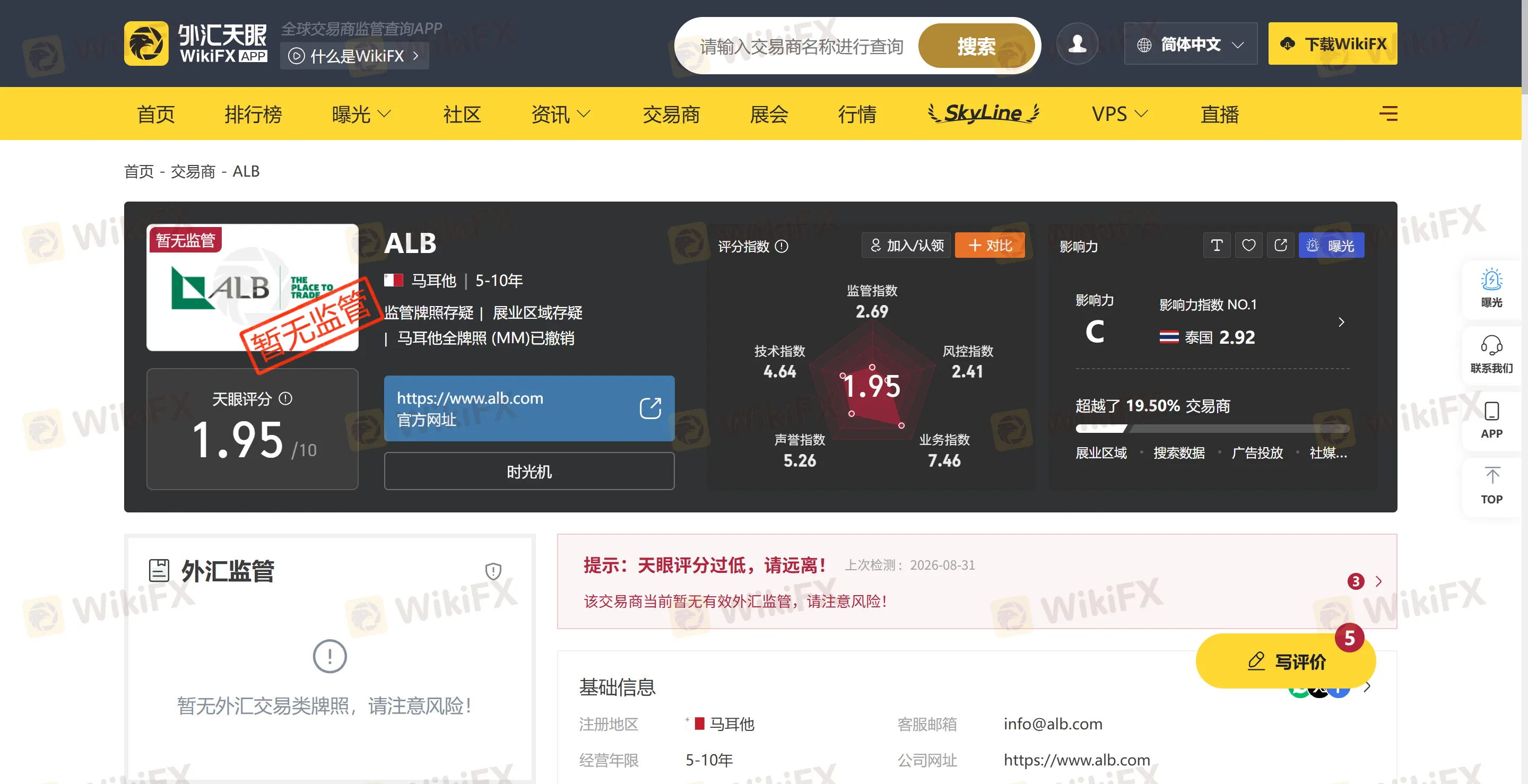1528x784 pixels.
Task: Click the 业务指数 7.46 value
Action: click(x=944, y=461)
